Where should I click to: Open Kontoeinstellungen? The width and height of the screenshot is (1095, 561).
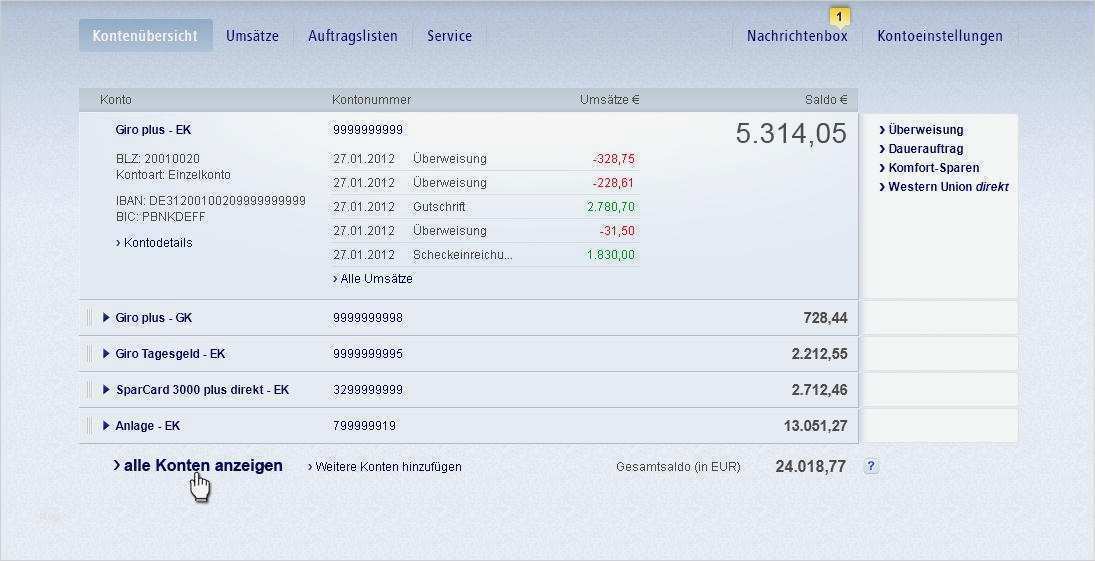pos(939,36)
